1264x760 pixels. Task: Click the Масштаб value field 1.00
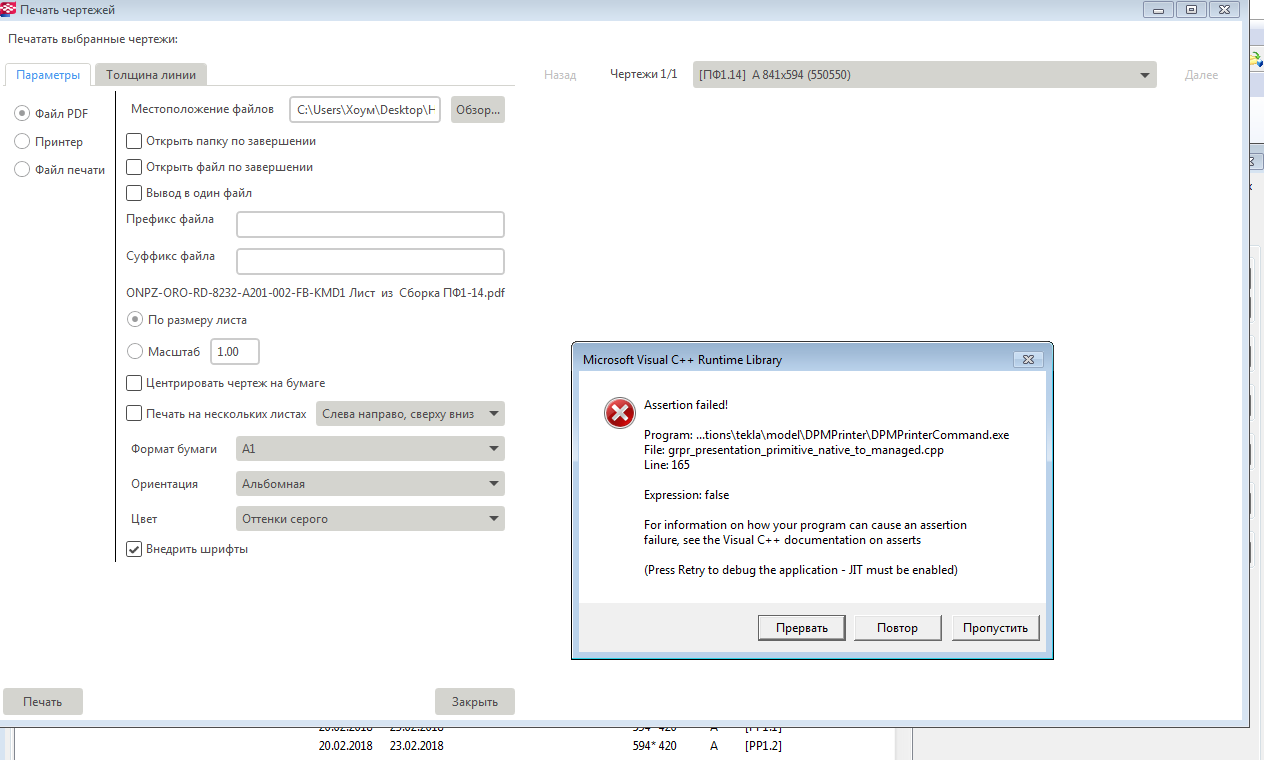(x=235, y=351)
